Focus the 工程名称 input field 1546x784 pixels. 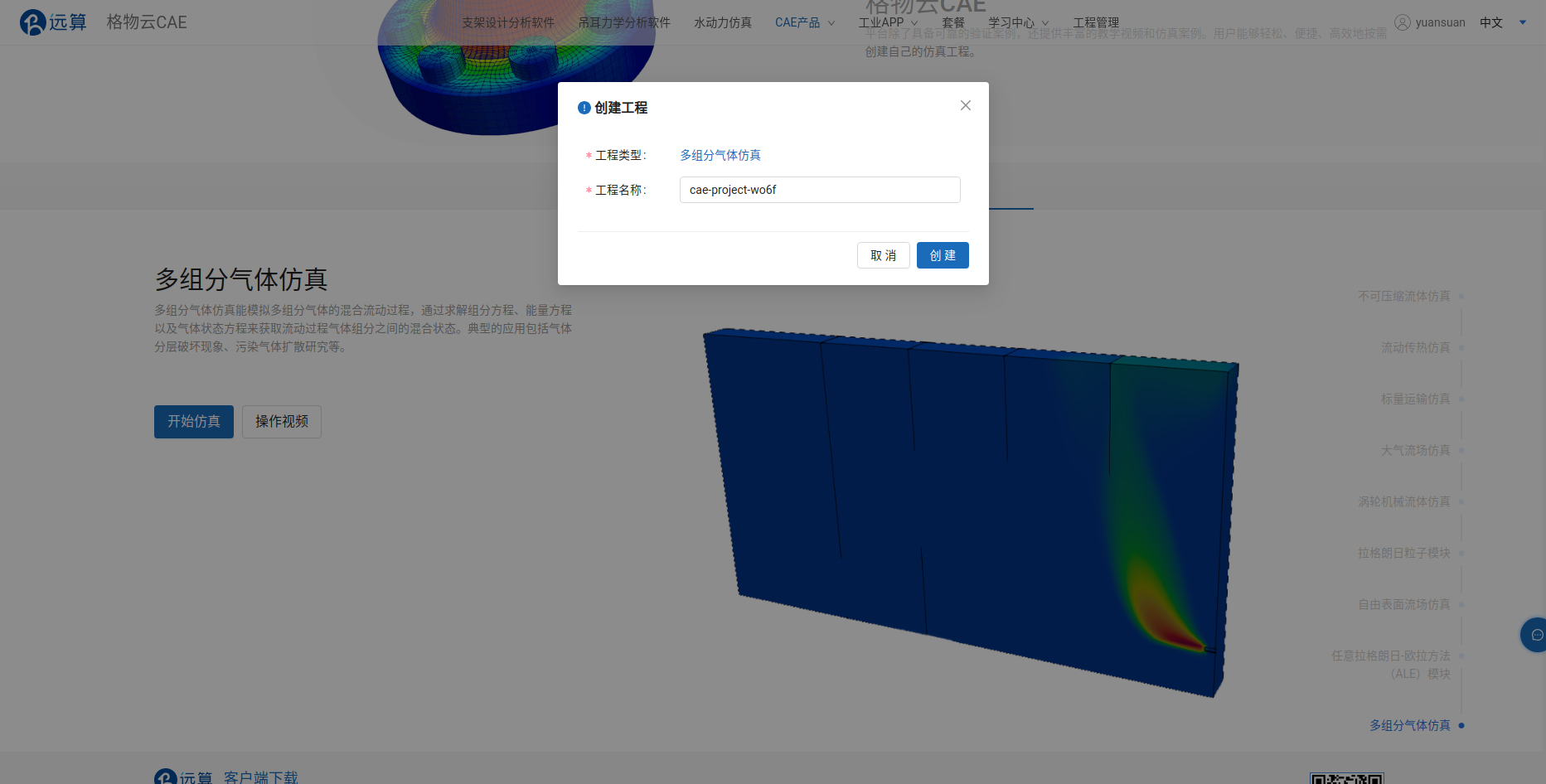tap(820, 190)
